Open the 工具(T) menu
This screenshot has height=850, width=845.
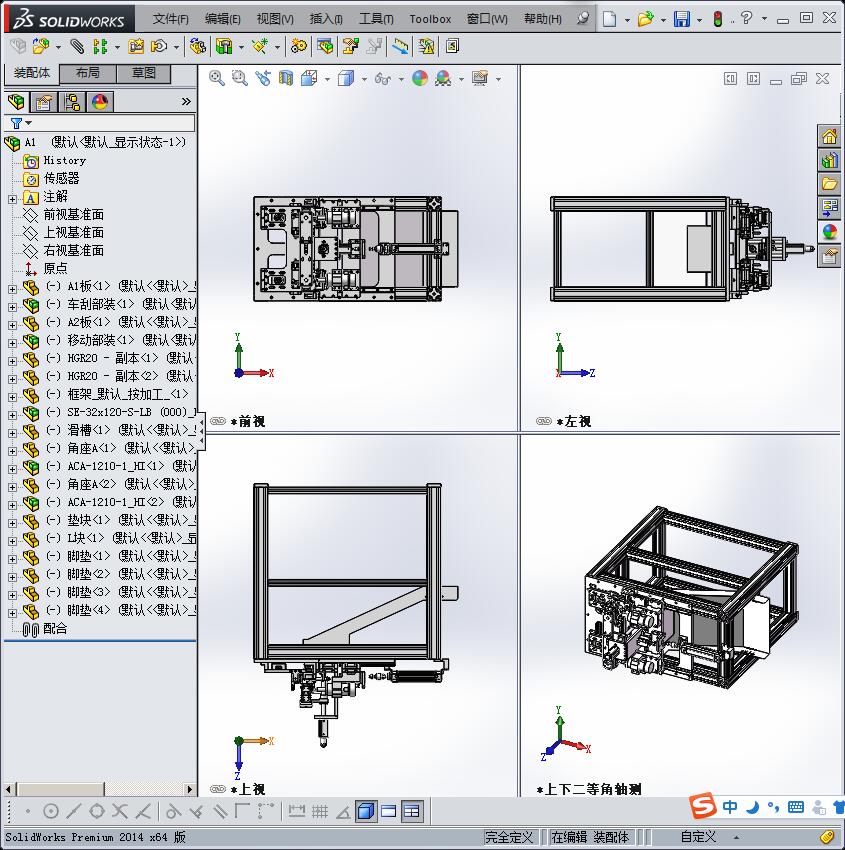376,19
